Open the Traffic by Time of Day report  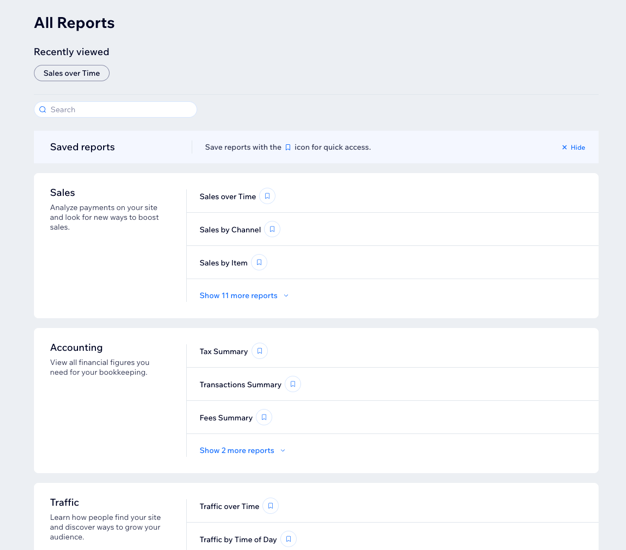coord(238,540)
